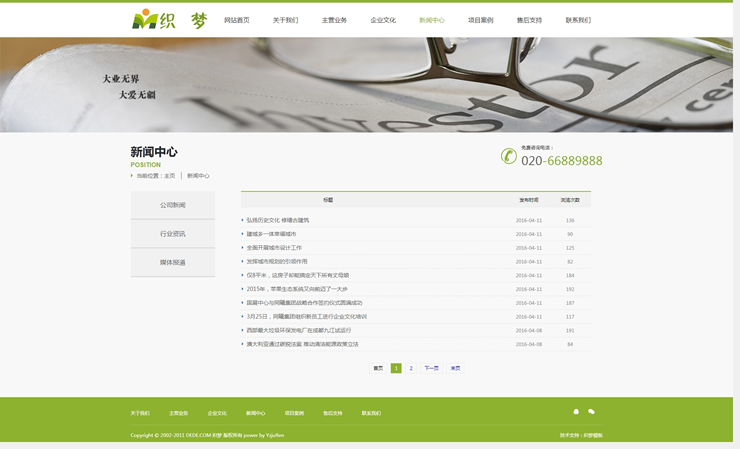Click 售后支持 link in footer

pyautogui.click(x=332, y=413)
